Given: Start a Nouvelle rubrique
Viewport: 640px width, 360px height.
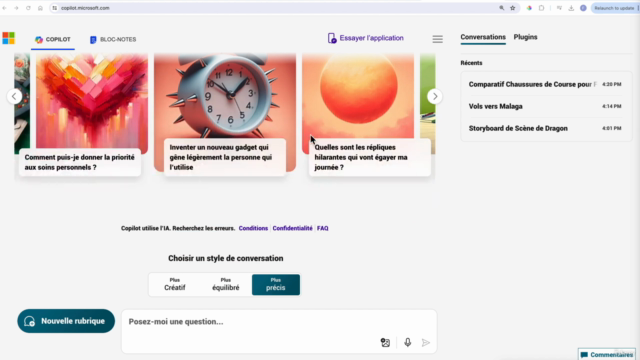Looking at the screenshot, I should point(66,321).
